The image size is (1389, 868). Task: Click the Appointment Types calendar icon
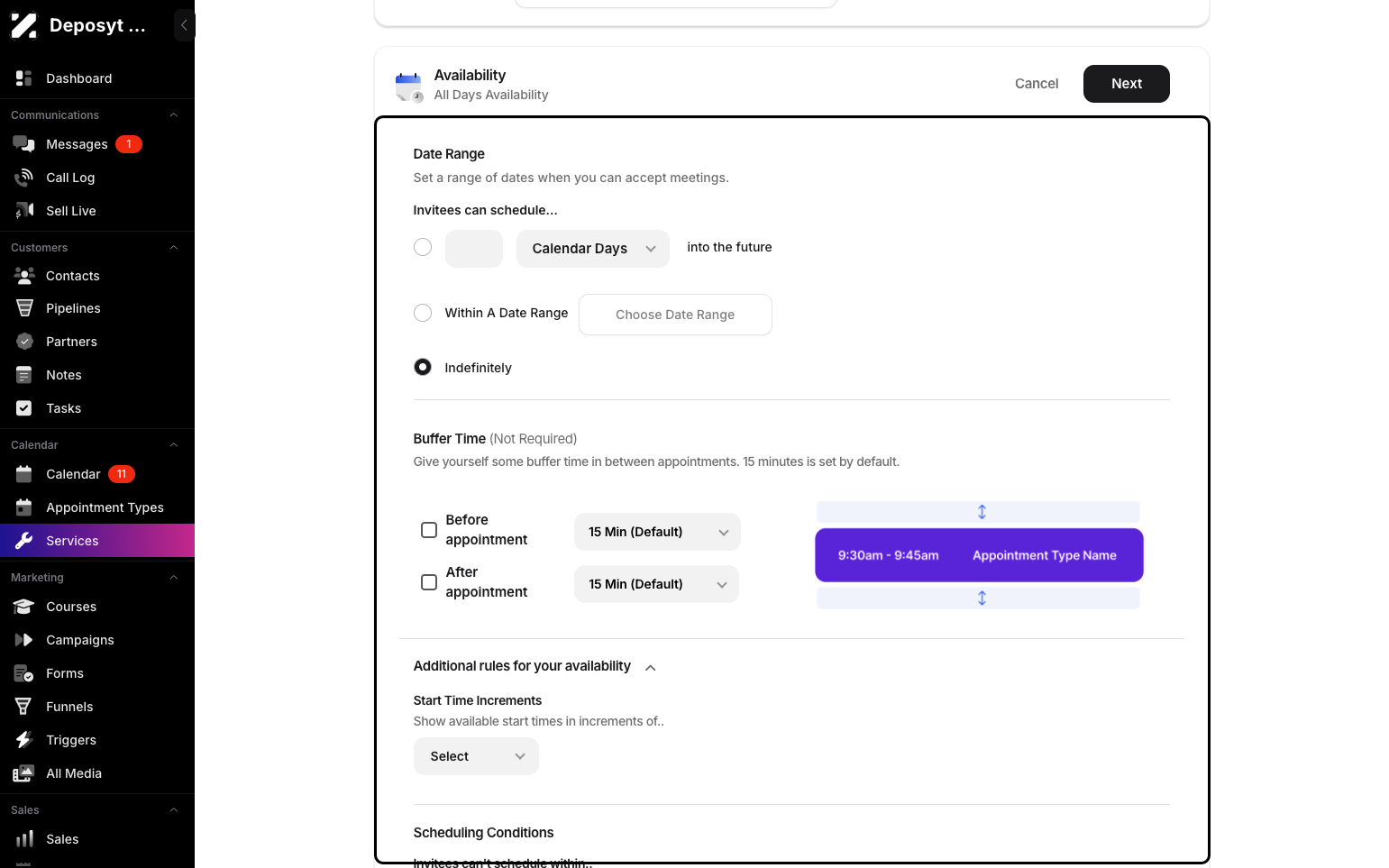tap(24, 507)
